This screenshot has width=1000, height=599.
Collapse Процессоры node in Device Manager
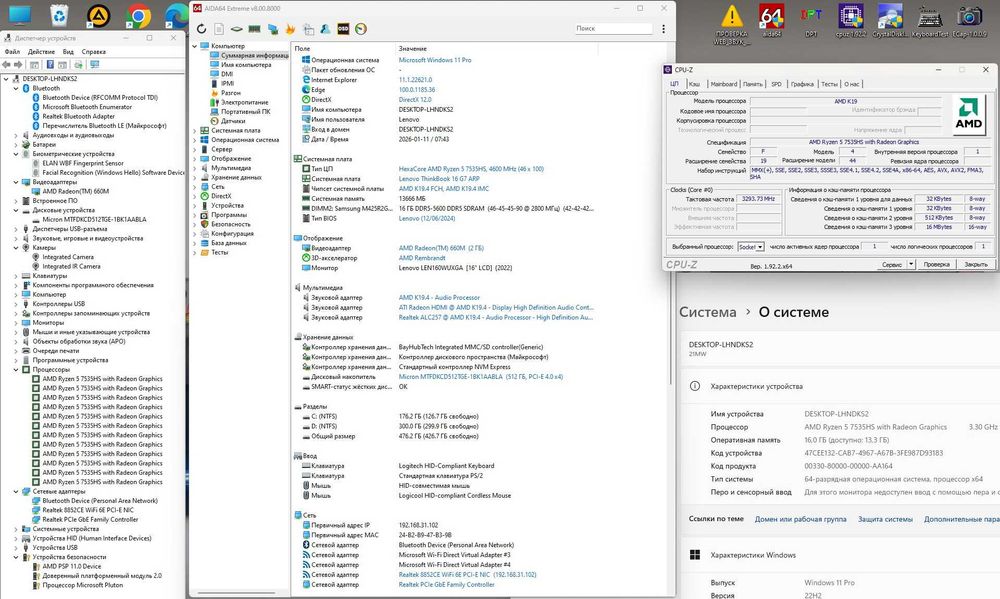[16, 369]
